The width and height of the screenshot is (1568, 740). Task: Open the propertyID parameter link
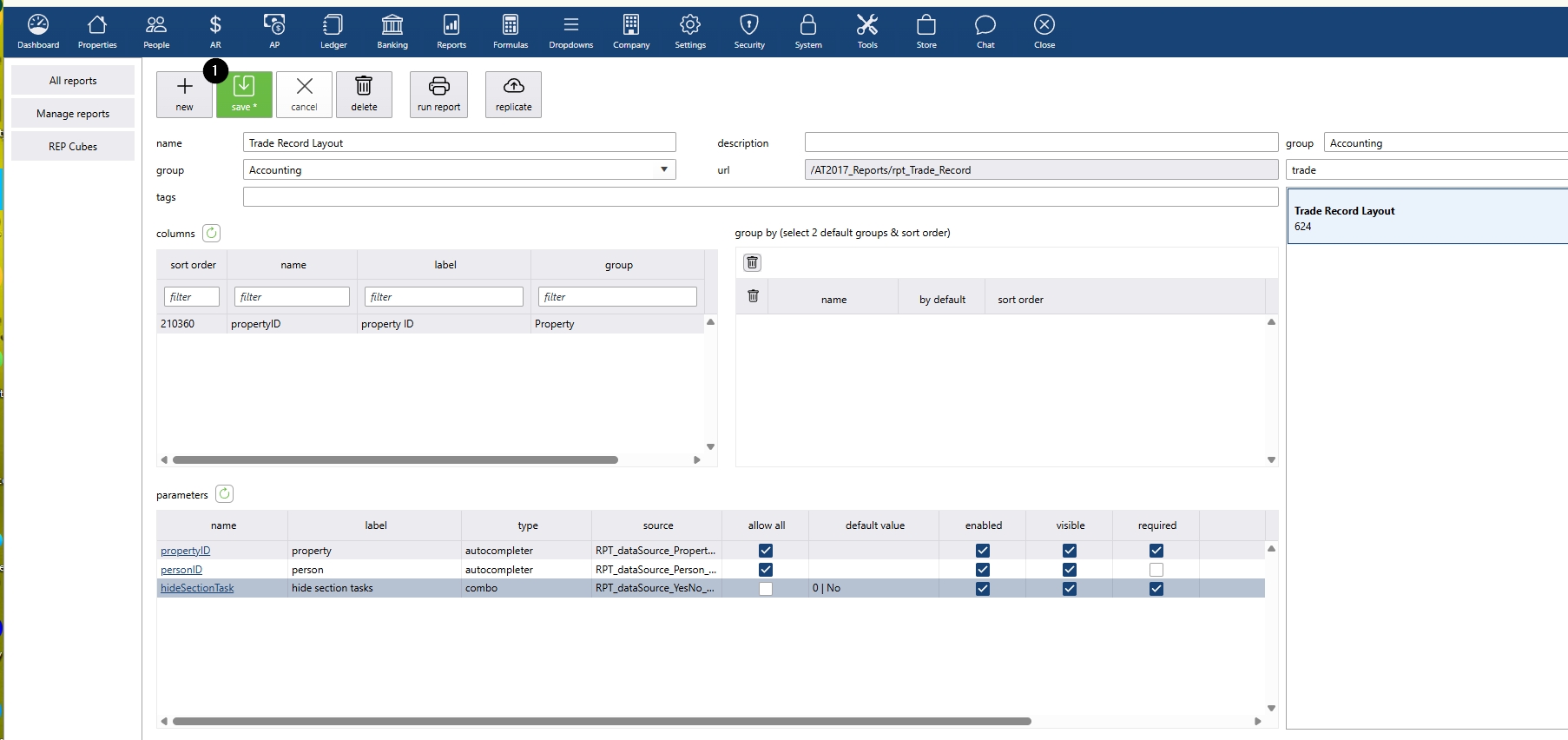[185, 551]
